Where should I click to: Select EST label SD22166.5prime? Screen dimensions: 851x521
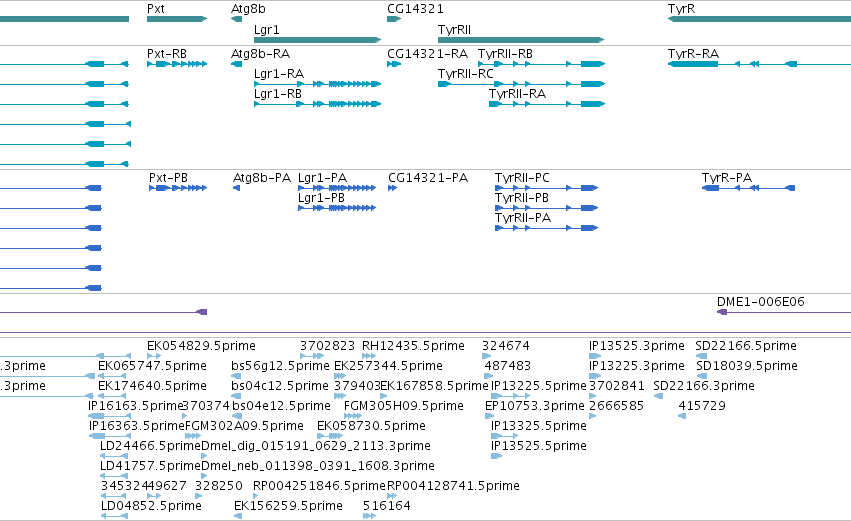click(x=746, y=346)
